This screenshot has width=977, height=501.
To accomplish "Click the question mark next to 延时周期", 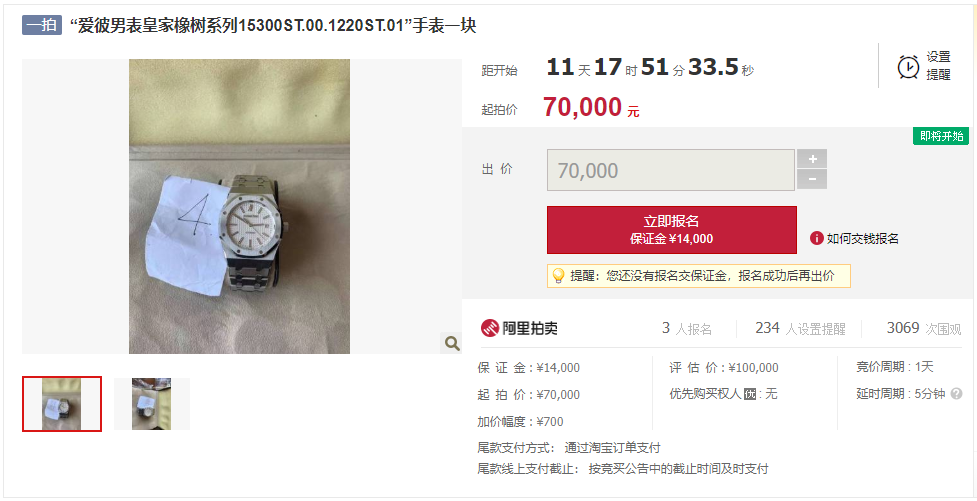I will point(956,394).
